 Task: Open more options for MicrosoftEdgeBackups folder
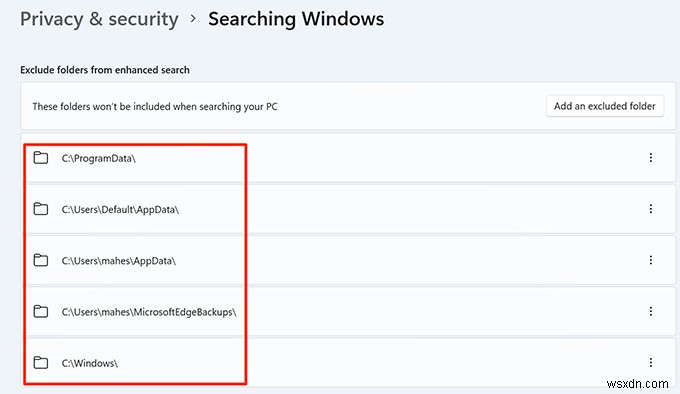click(651, 311)
